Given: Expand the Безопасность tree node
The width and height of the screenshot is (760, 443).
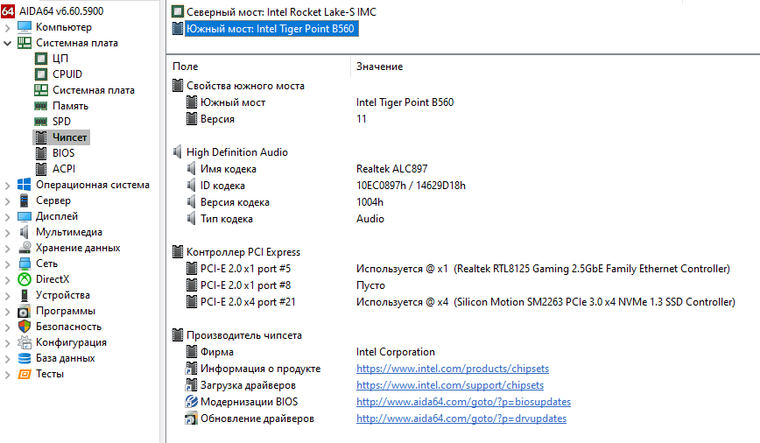Looking at the screenshot, I should click(x=7, y=327).
